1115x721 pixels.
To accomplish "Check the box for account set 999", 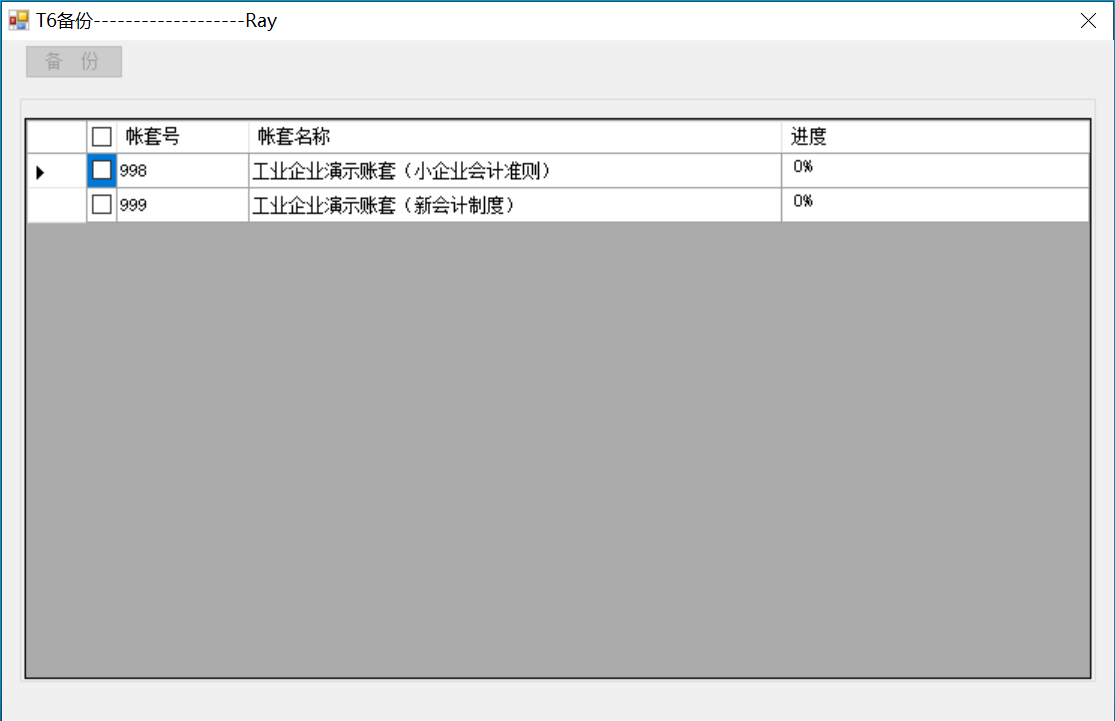I will (102, 205).
